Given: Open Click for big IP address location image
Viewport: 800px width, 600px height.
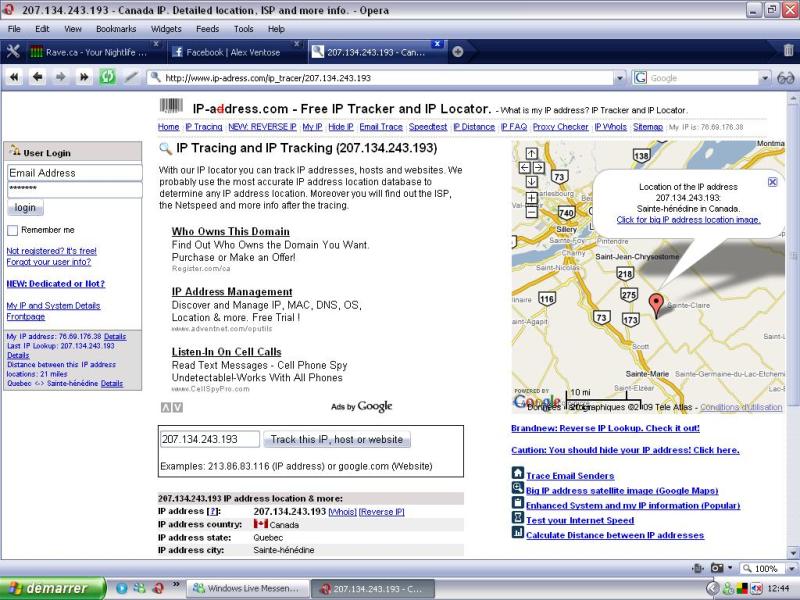Looking at the screenshot, I should point(688,220).
